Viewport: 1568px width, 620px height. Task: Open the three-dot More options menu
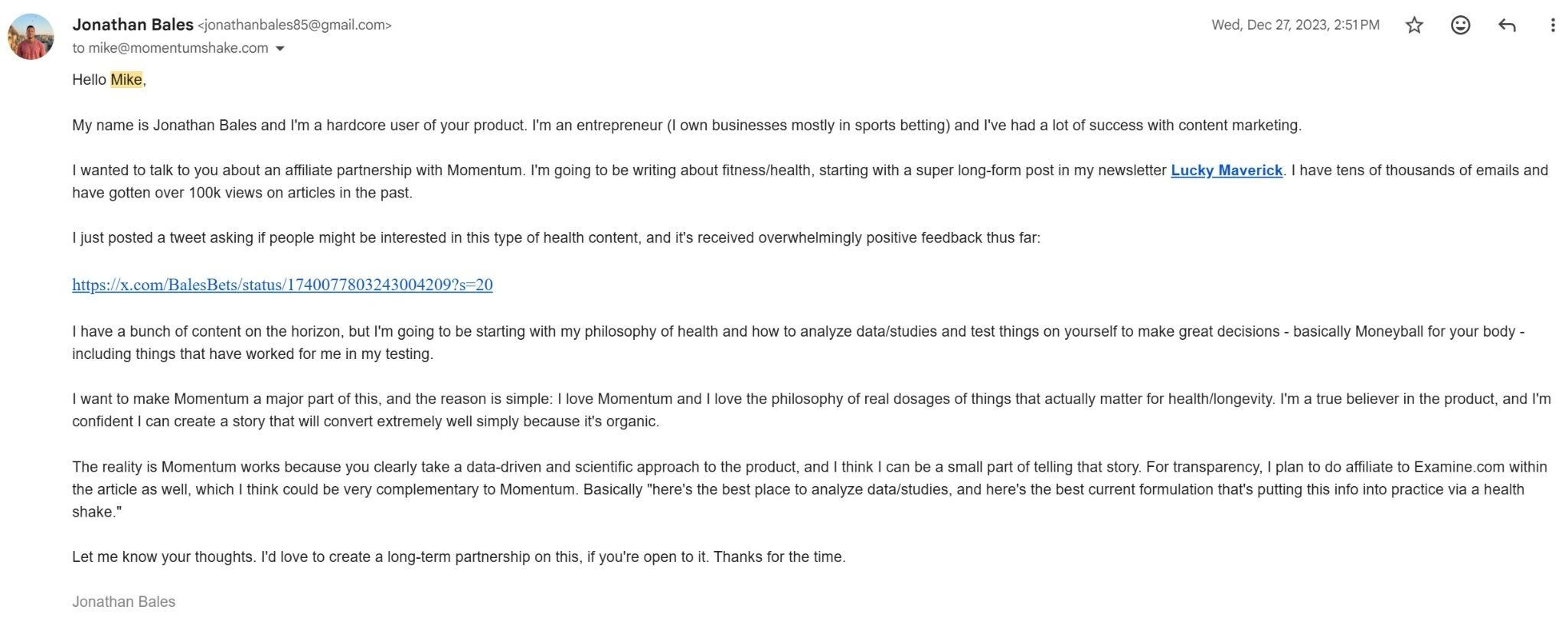pyautogui.click(x=1553, y=25)
